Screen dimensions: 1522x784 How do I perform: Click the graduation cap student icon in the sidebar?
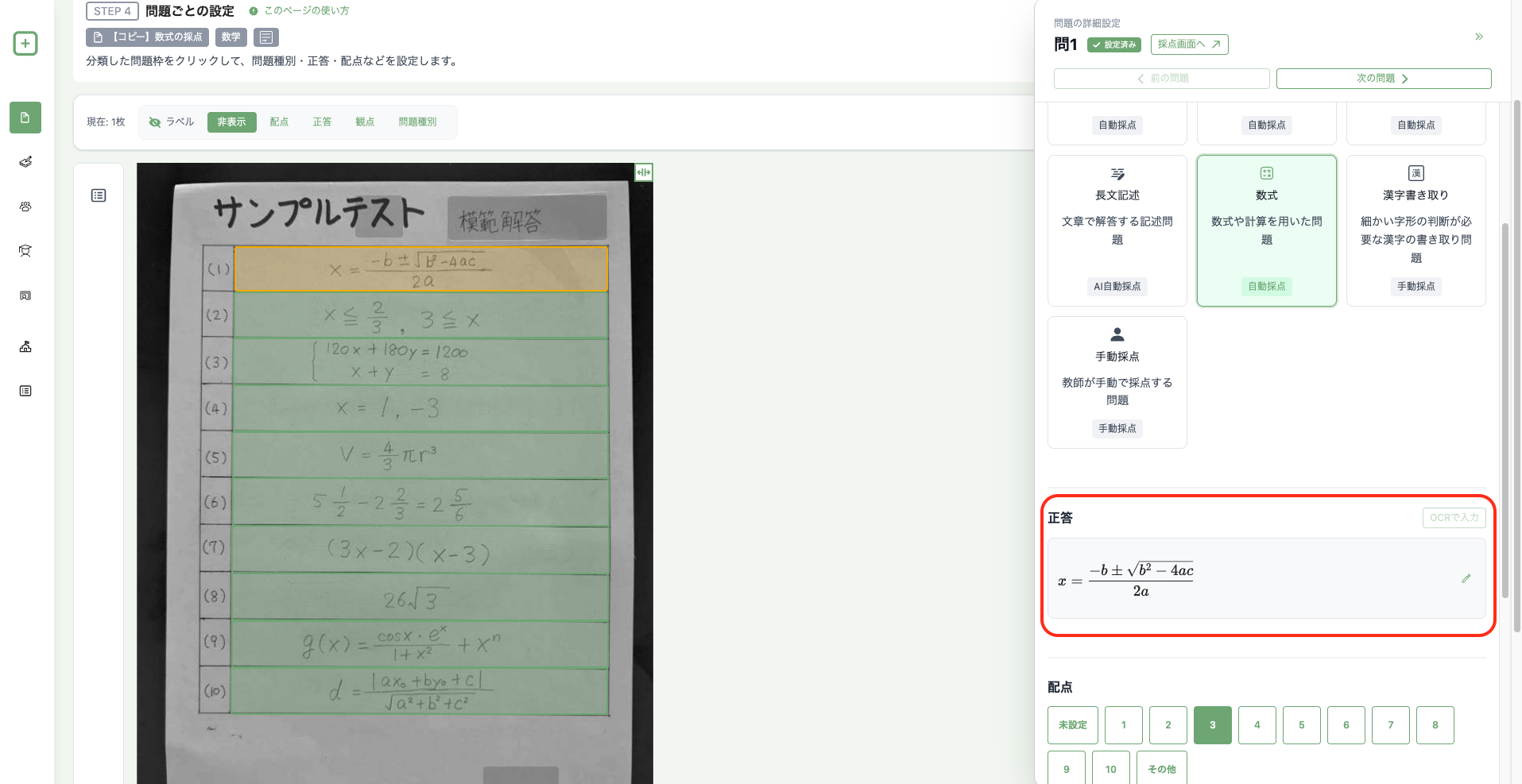click(25, 251)
